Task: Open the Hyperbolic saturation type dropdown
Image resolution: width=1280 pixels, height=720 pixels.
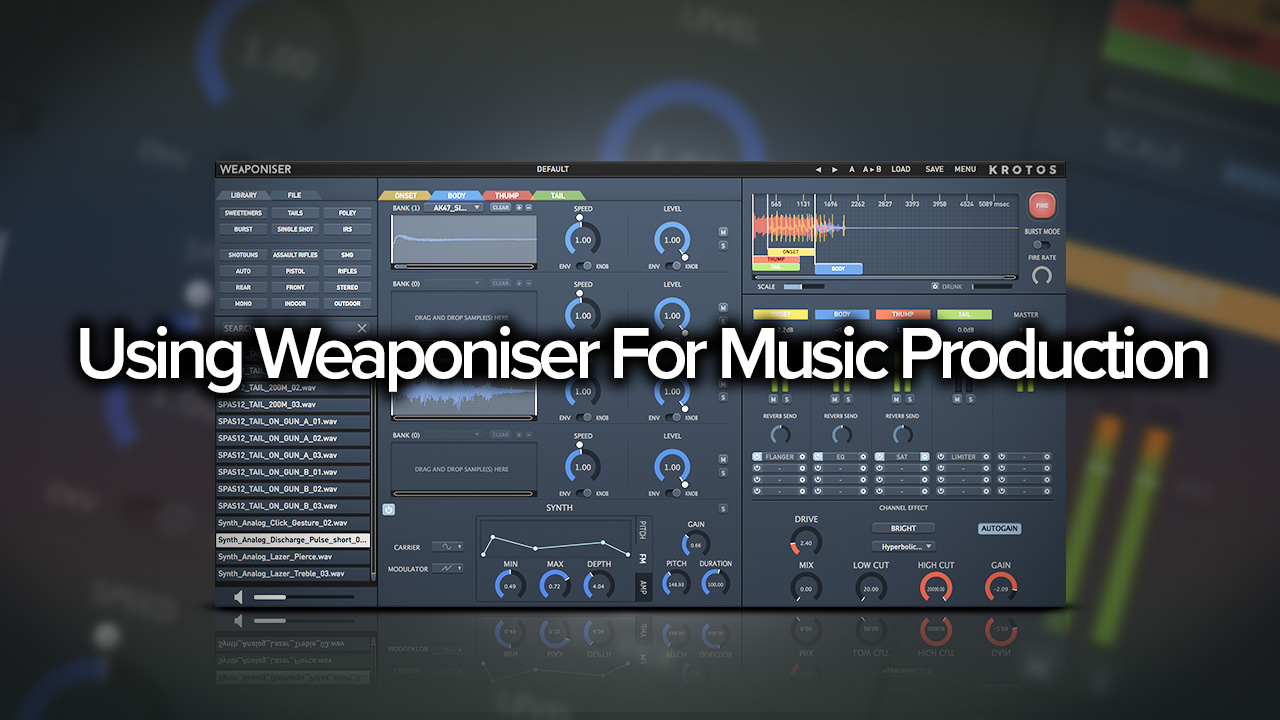Action: point(903,546)
